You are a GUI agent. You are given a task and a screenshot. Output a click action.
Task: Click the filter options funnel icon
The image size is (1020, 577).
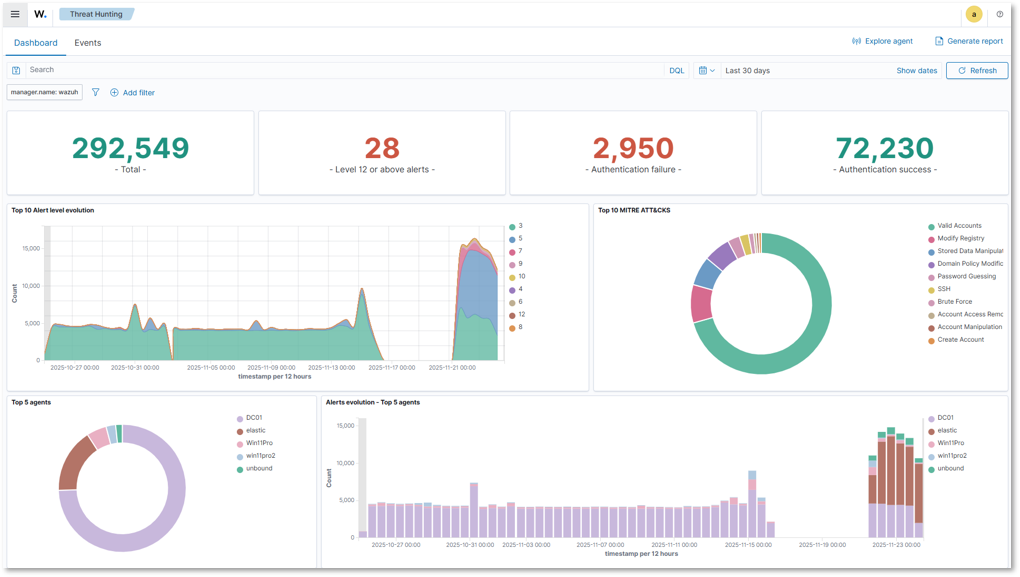click(x=95, y=92)
